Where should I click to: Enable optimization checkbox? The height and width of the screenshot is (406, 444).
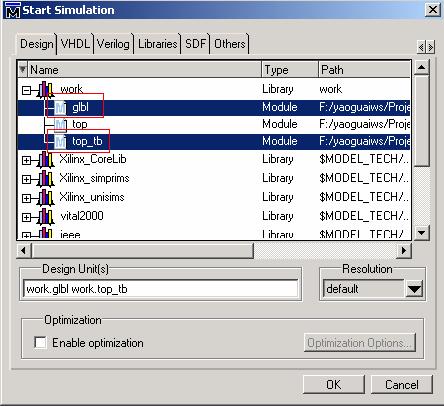[40, 342]
